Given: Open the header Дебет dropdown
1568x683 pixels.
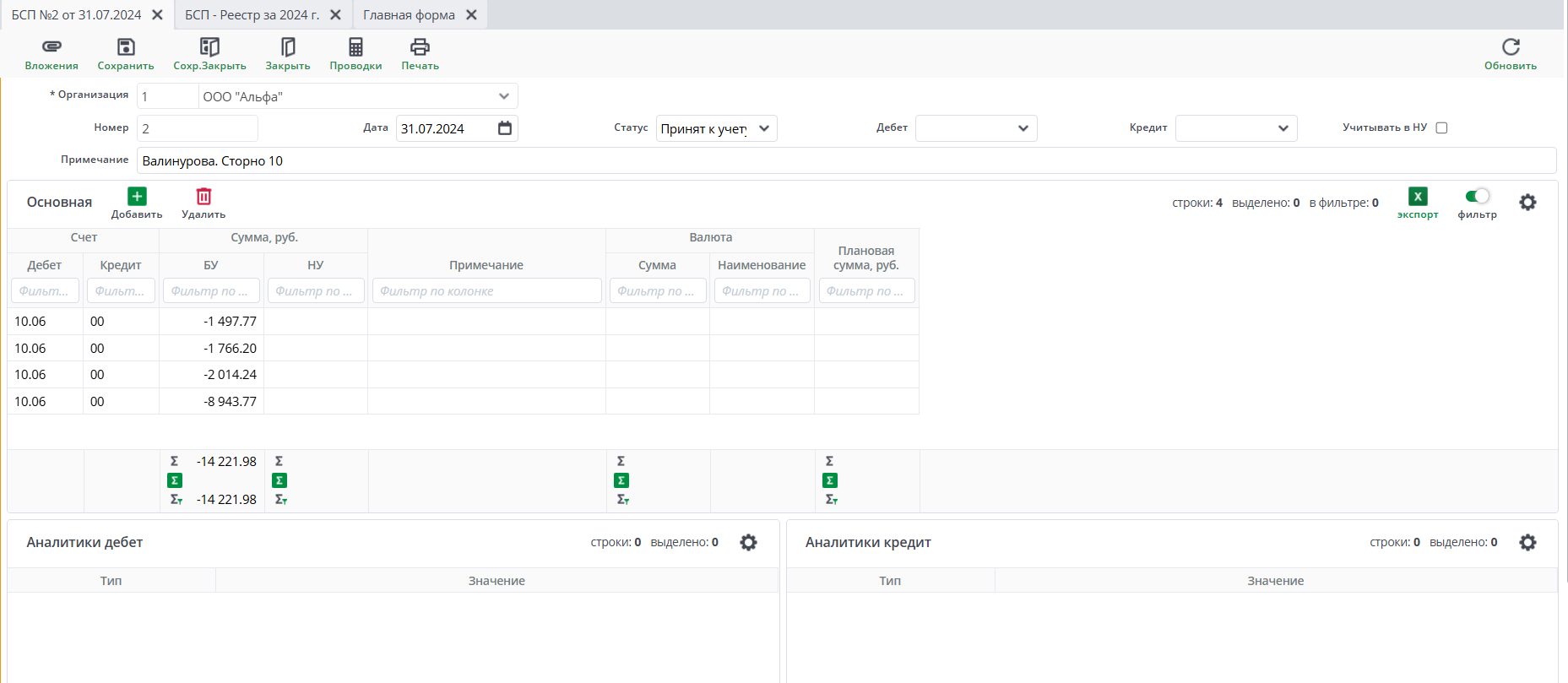Looking at the screenshot, I should pos(1023,128).
